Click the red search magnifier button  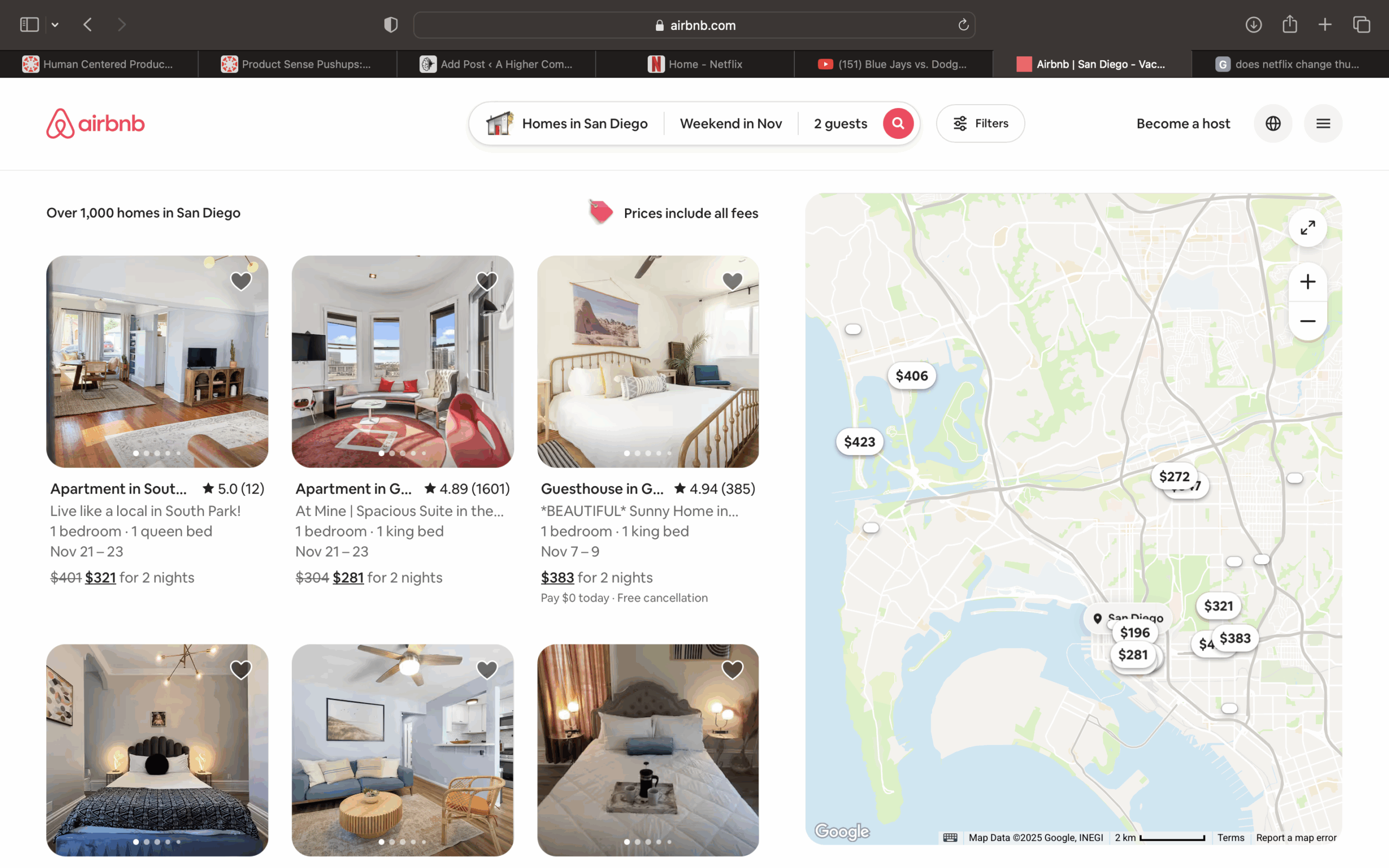coord(897,124)
